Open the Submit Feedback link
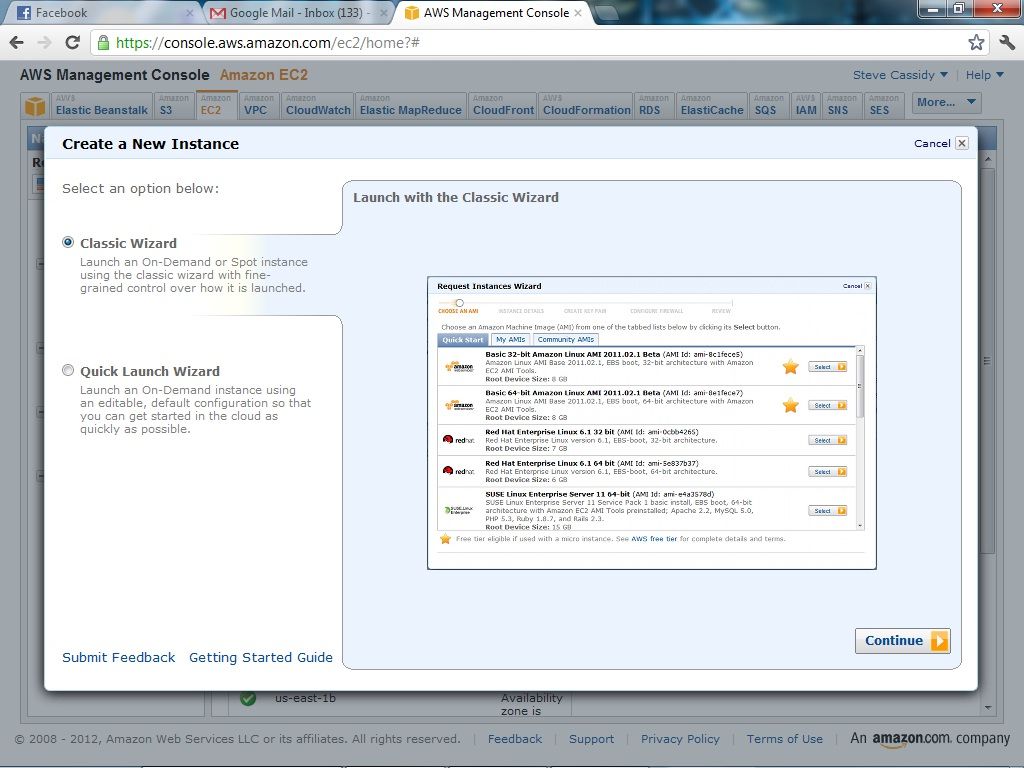Screen dimensions: 1024x768 [x=118, y=657]
